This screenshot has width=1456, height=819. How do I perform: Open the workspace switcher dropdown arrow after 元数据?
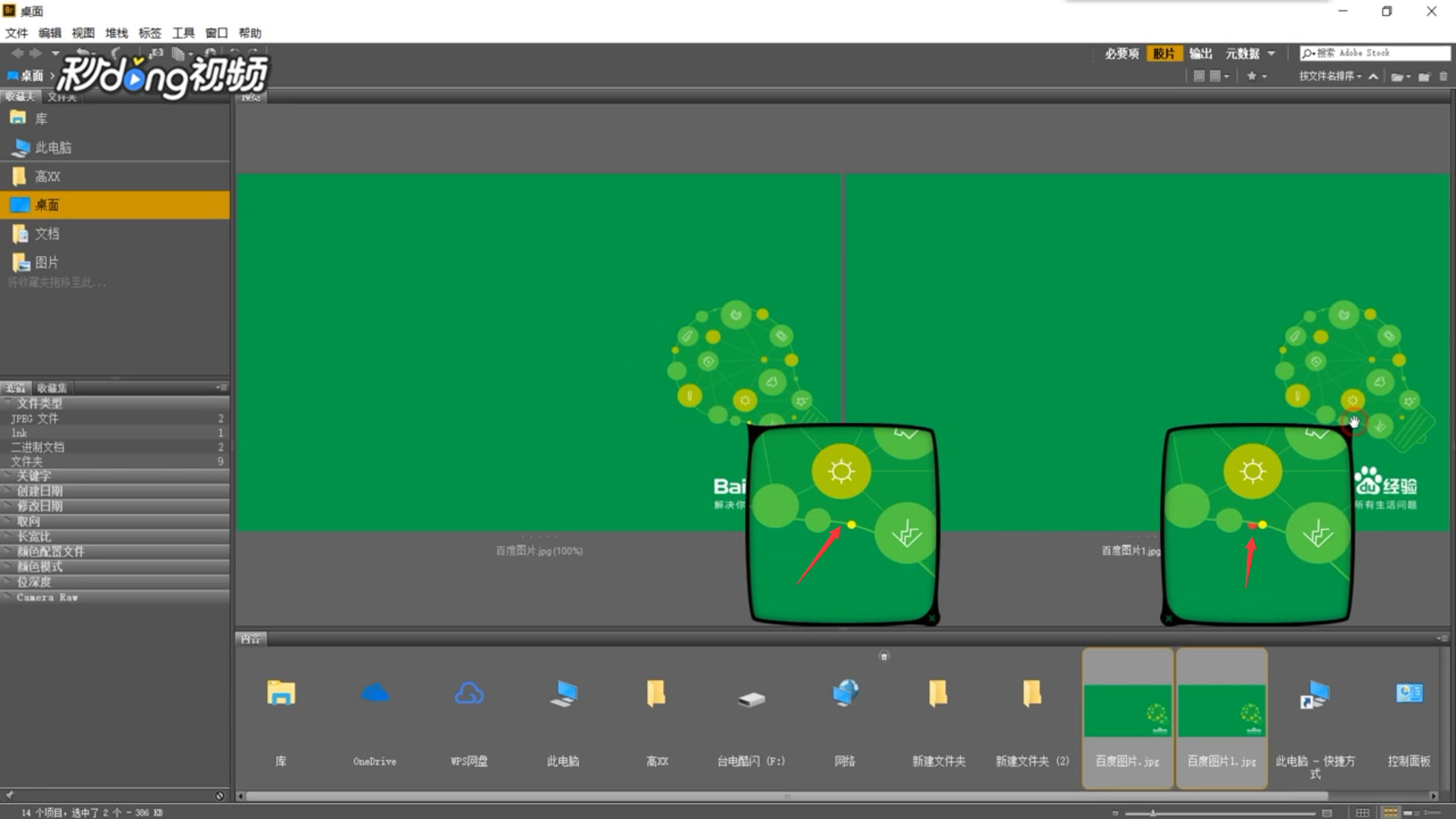(x=1271, y=53)
